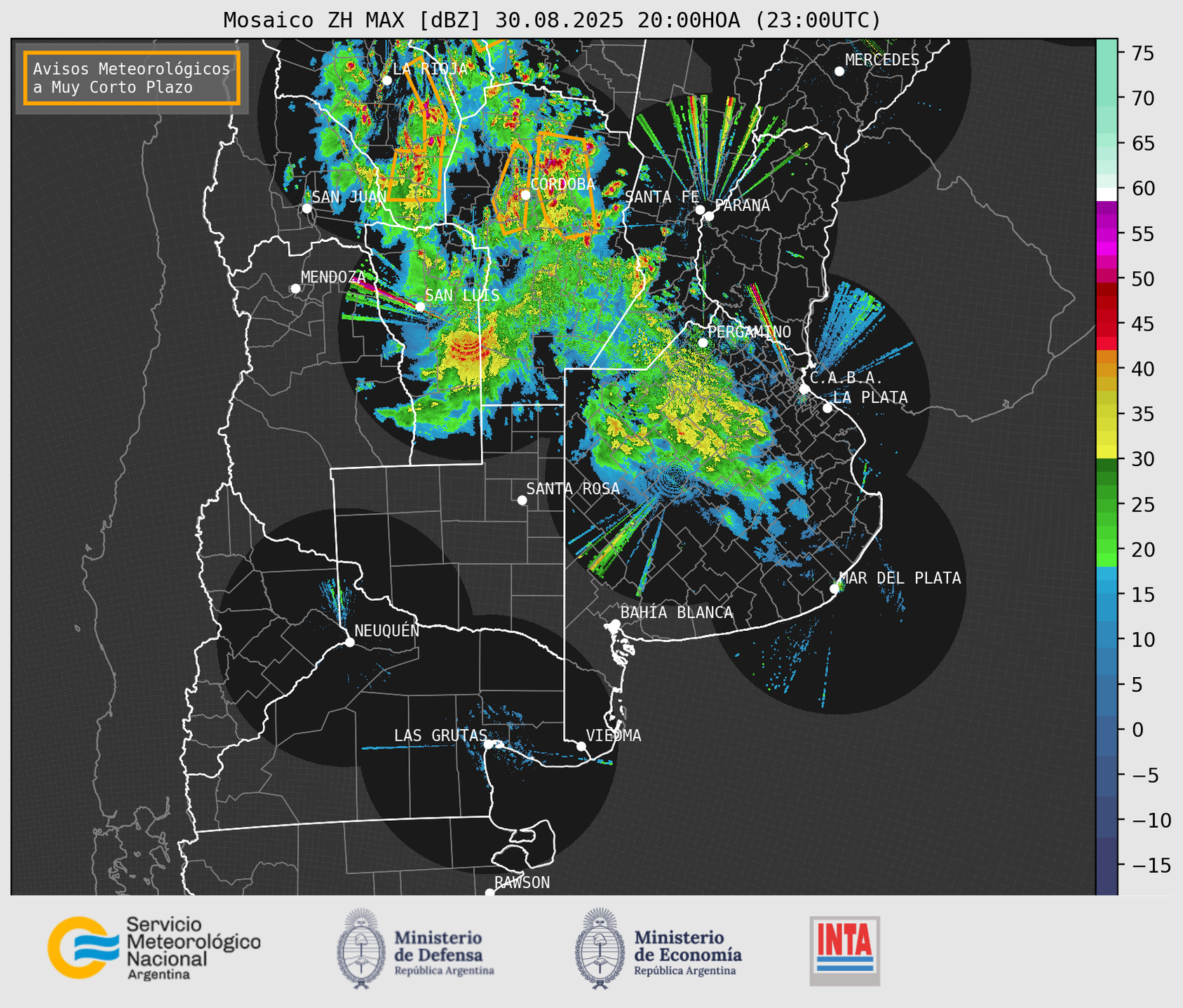Click the Ministerio de Economía emblem
This screenshot has height=1008, width=1183.
(x=600, y=948)
